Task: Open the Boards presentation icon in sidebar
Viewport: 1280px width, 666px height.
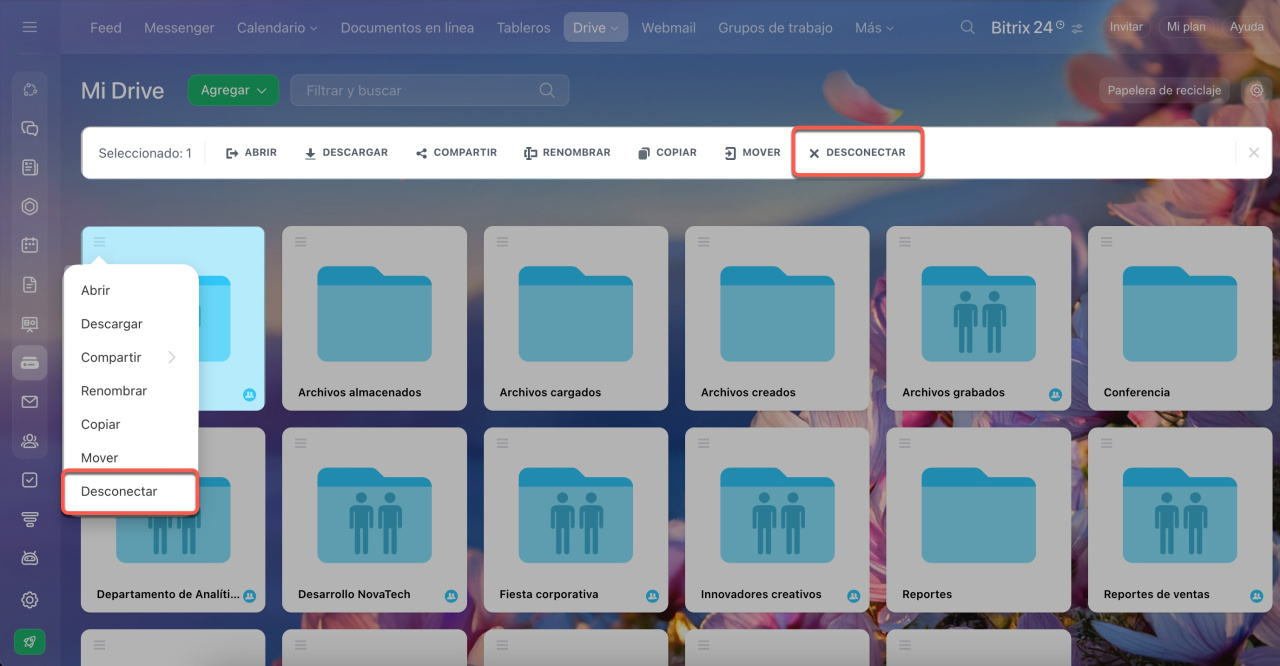Action: 29,324
